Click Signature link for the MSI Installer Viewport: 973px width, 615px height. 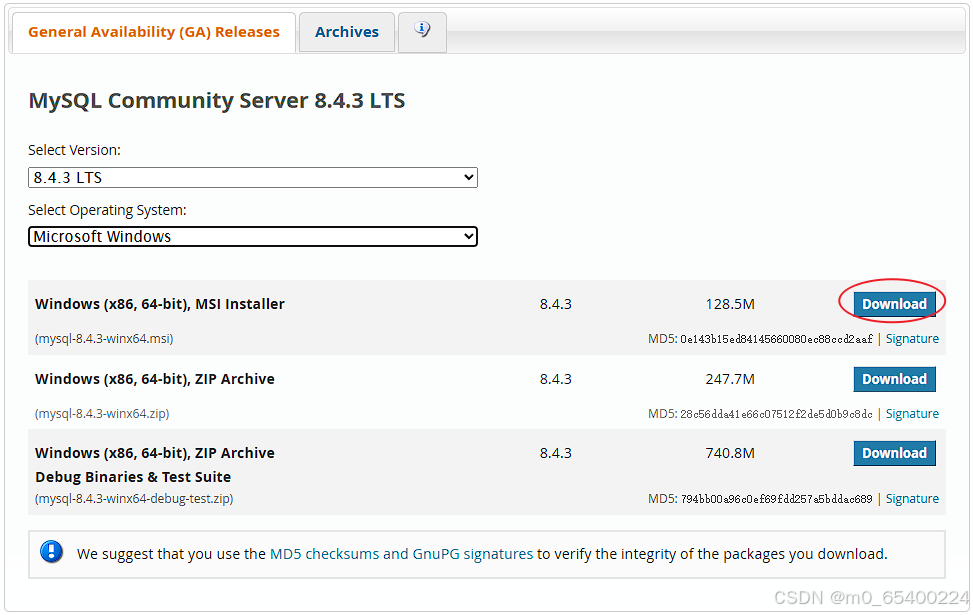tap(912, 338)
